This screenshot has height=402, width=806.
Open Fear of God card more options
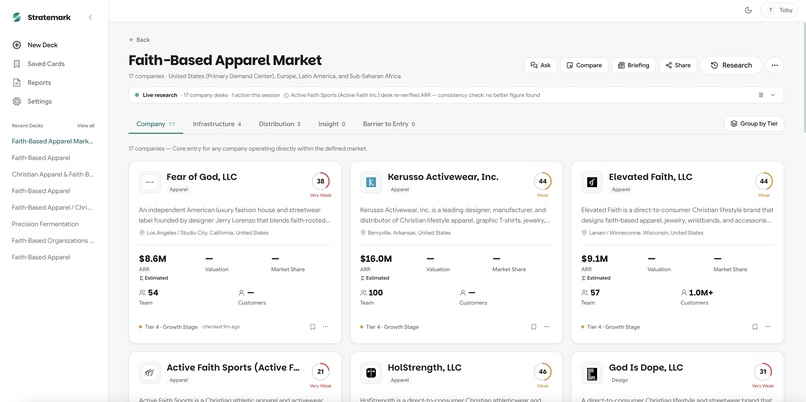pos(325,327)
